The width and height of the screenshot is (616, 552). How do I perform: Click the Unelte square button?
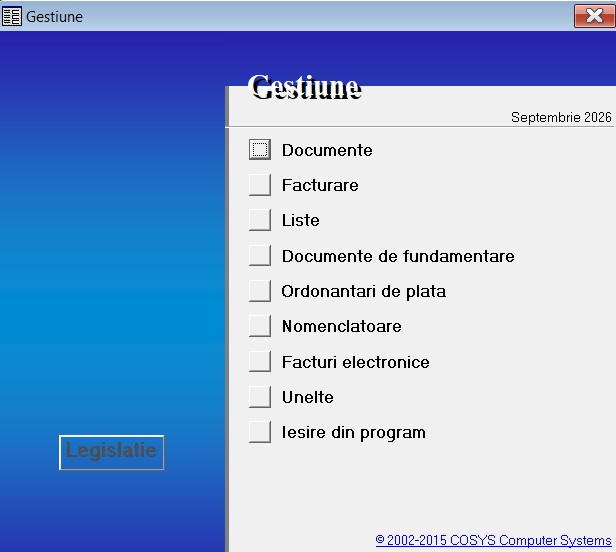(x=260, y=397)
